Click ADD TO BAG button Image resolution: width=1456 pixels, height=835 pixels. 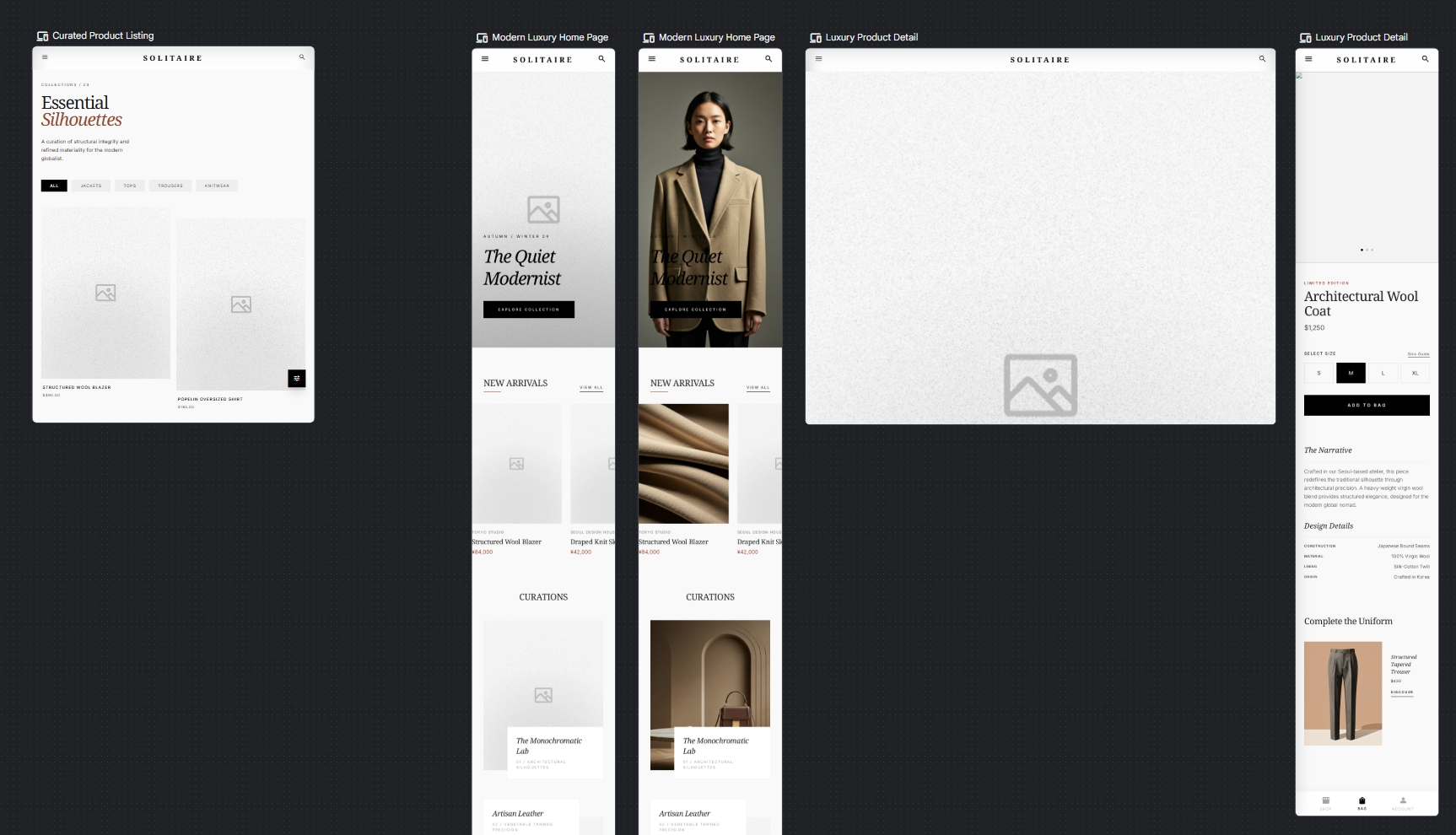1367,405
